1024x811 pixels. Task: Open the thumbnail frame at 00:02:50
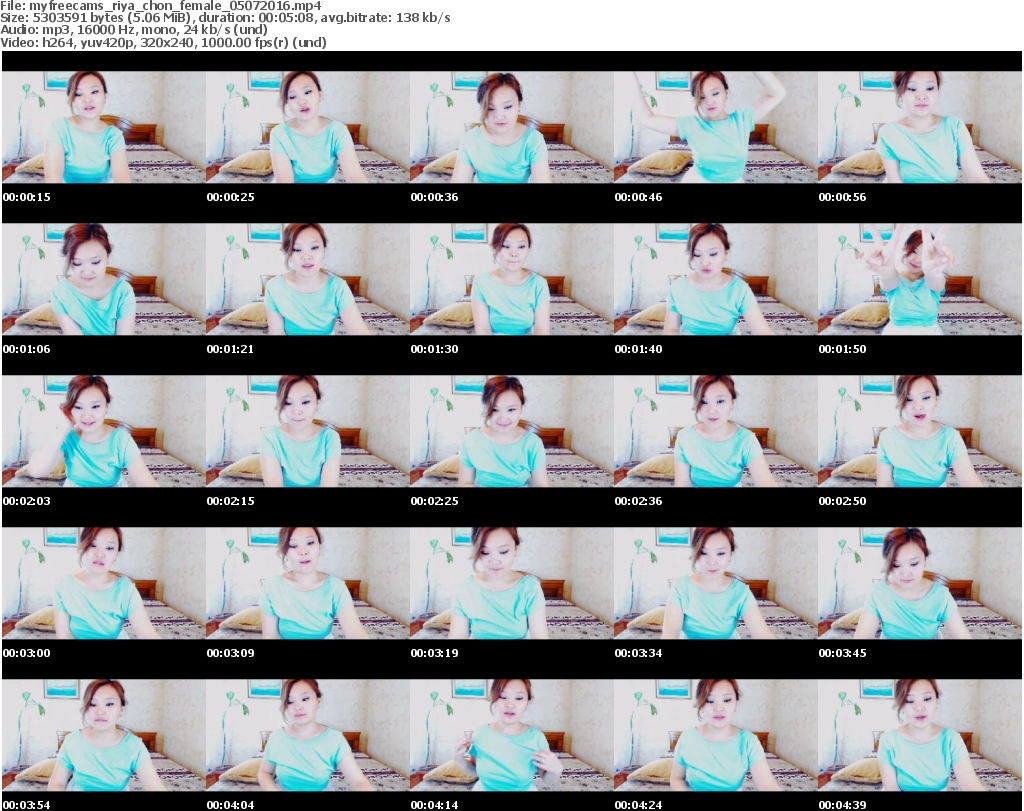[x=920, y=431]
